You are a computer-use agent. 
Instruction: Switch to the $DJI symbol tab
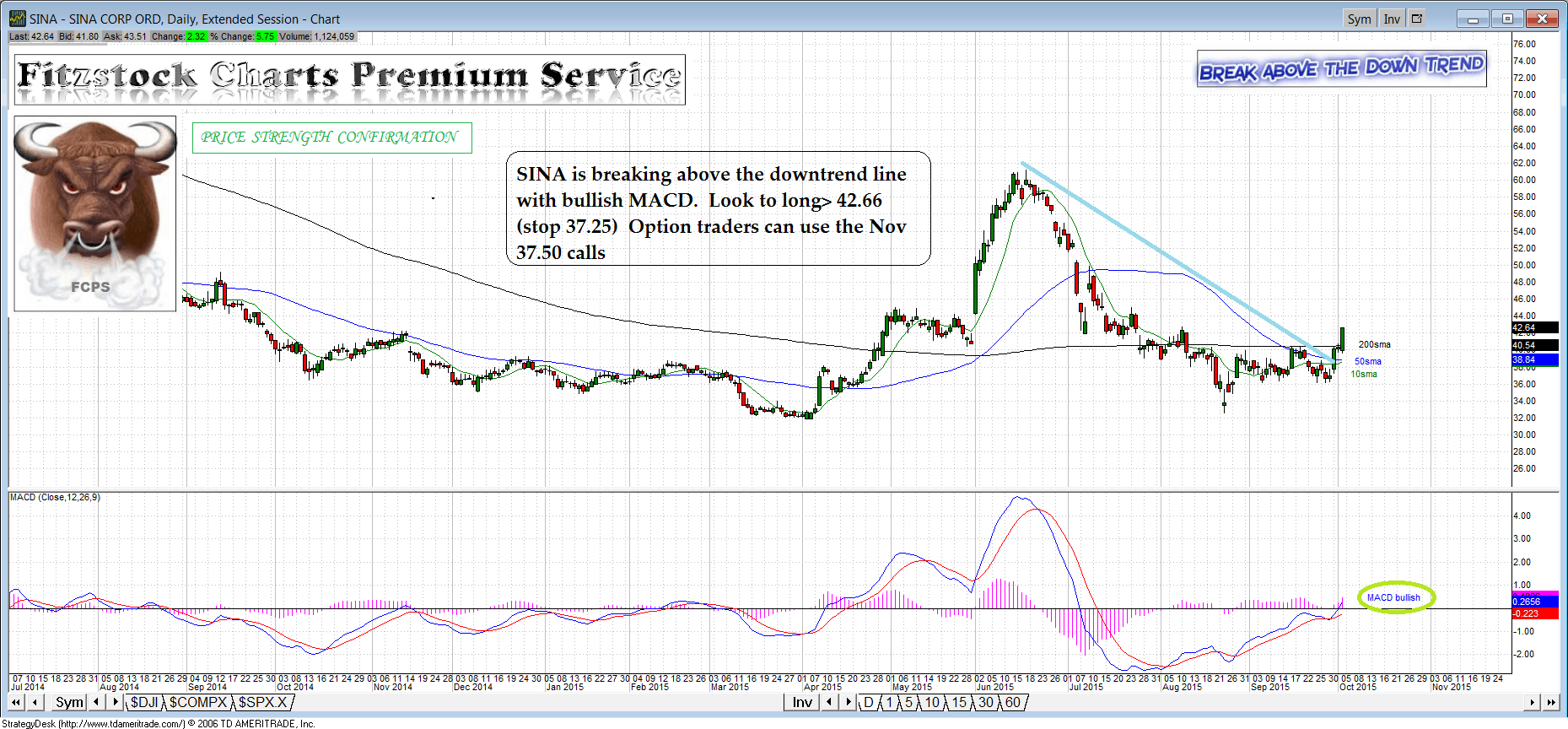point(144,702)
